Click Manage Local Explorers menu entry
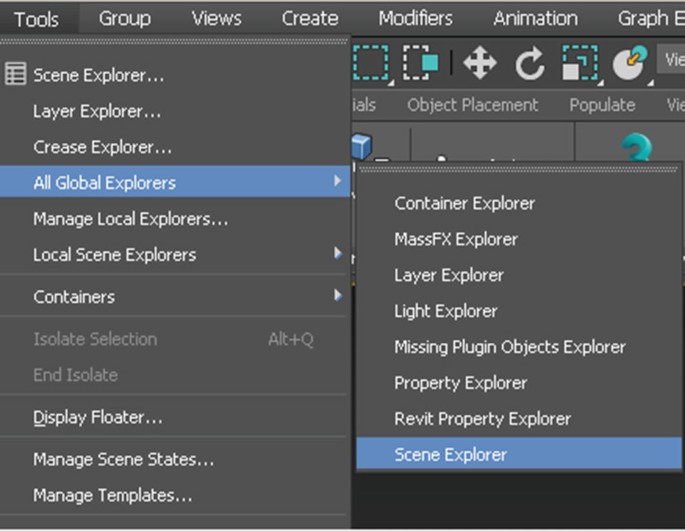Image resolution: width=685 pixels, height=531 pixels. [x=130, y=219]
